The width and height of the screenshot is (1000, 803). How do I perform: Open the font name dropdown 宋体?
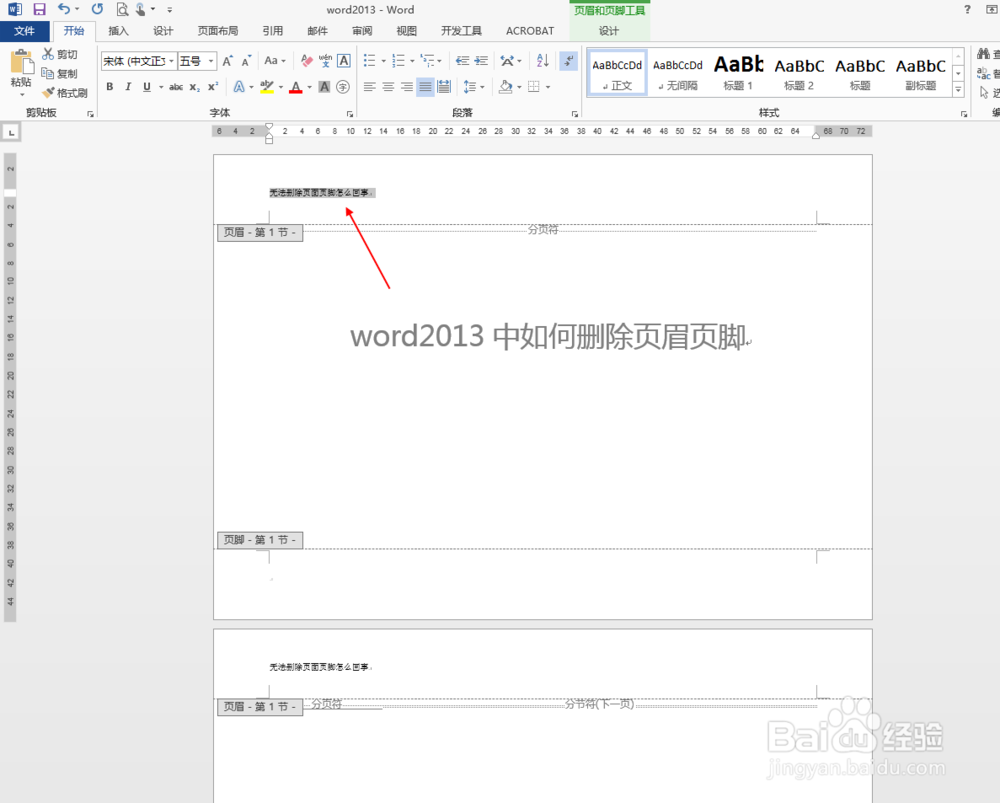pyautogui.click(x=172, y=61)
